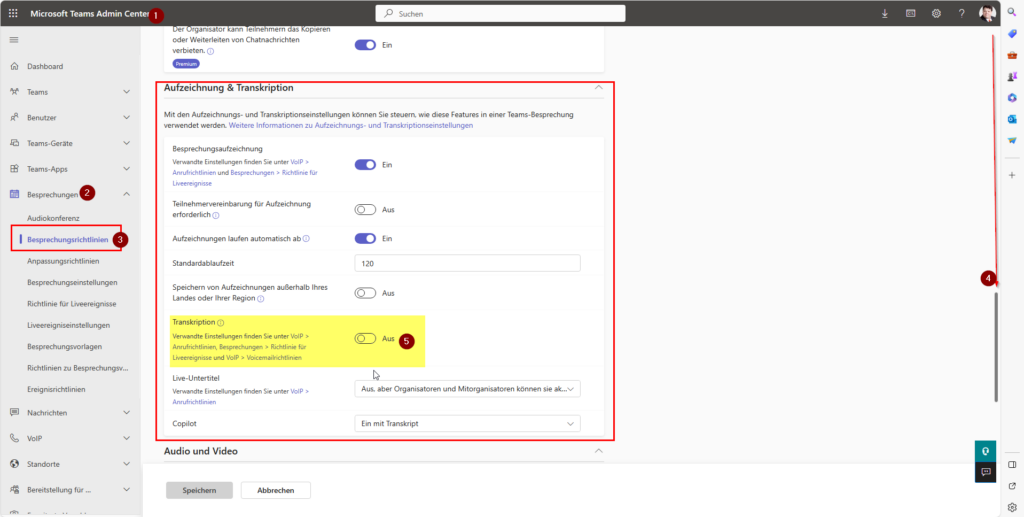This screenshot has width=1024, height=517.
Task: Toggle Teilnehmervereinbarung für Aufzeichnung switch
Action: click(365, 210)
